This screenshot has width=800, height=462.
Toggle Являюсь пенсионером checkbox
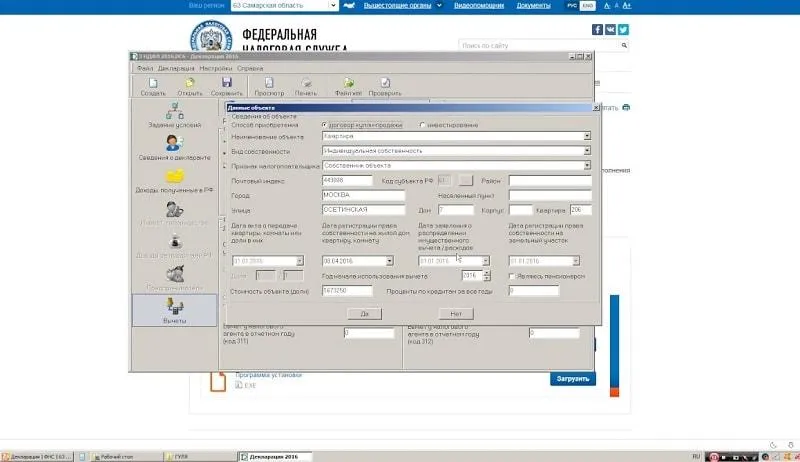point(512,275)
